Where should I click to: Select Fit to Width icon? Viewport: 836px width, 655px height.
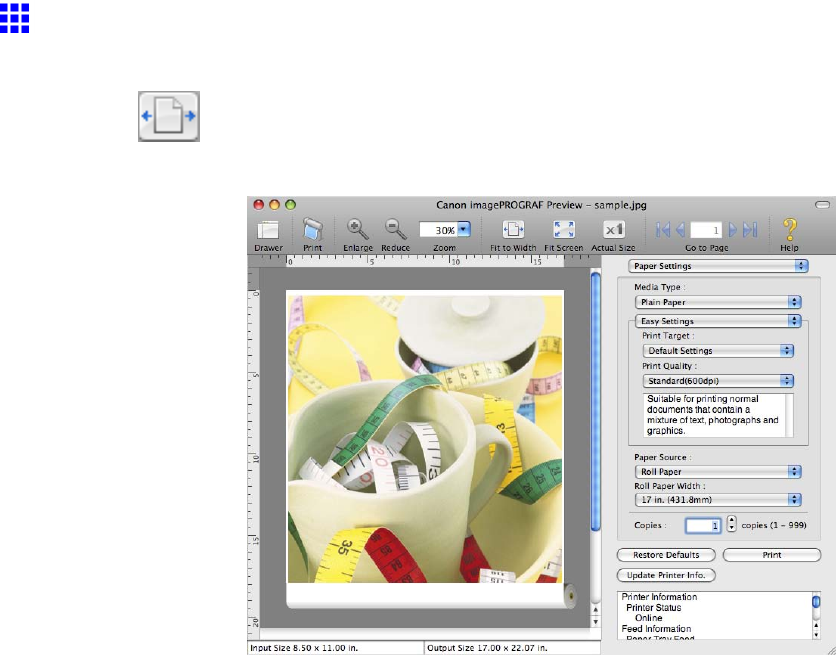point(513,229)
